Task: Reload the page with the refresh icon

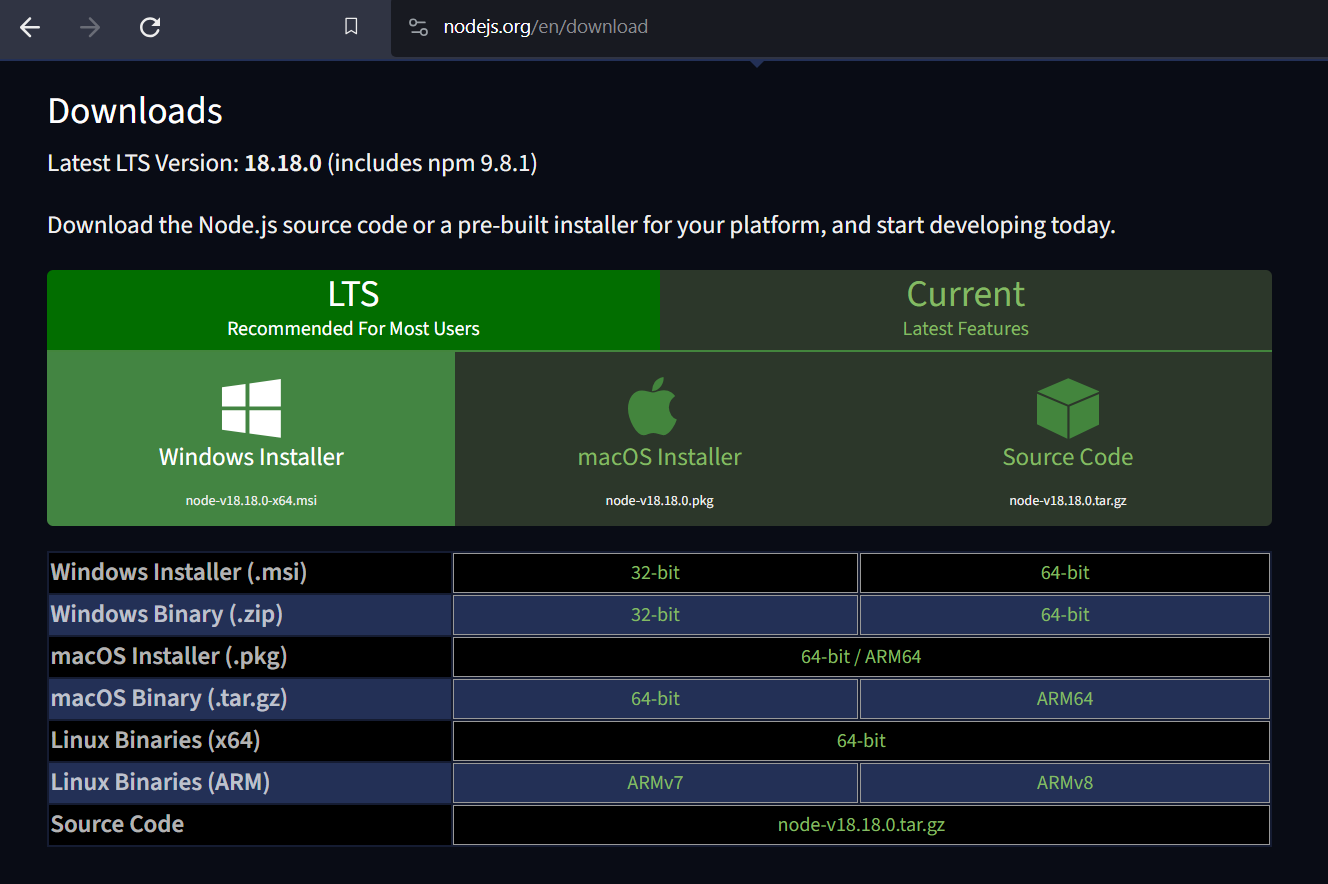Action: [x=150, y=27]
